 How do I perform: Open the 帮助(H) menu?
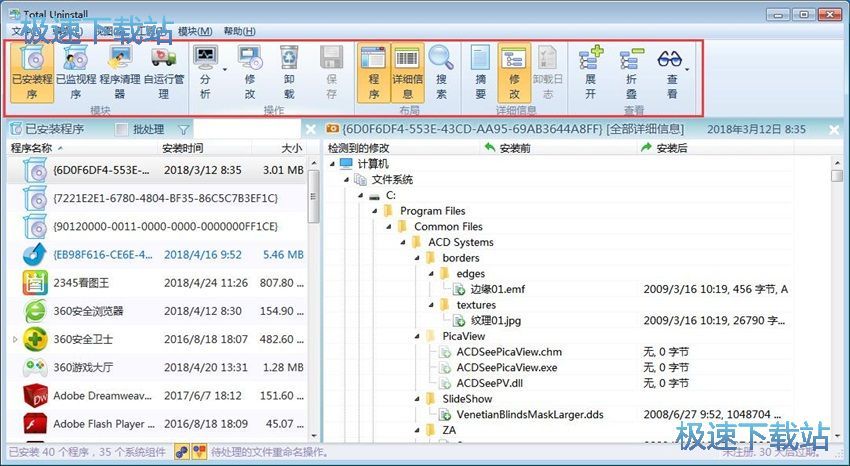[x=240, y=31]
